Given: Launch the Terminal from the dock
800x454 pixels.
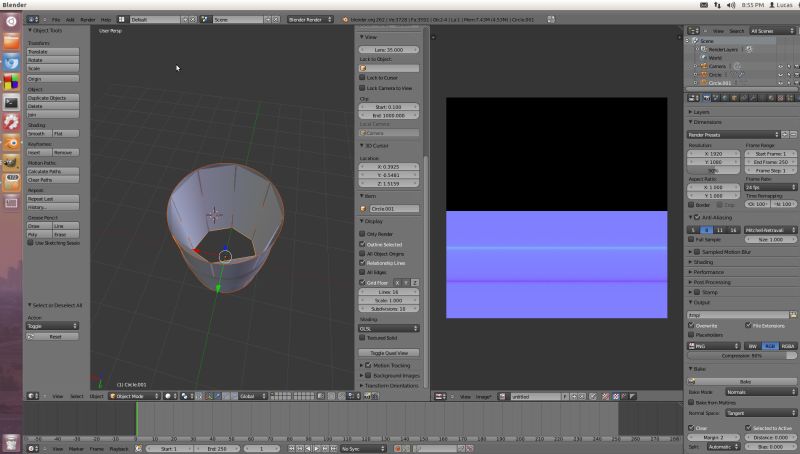Looking at the screenshot, I should point(11,103).
